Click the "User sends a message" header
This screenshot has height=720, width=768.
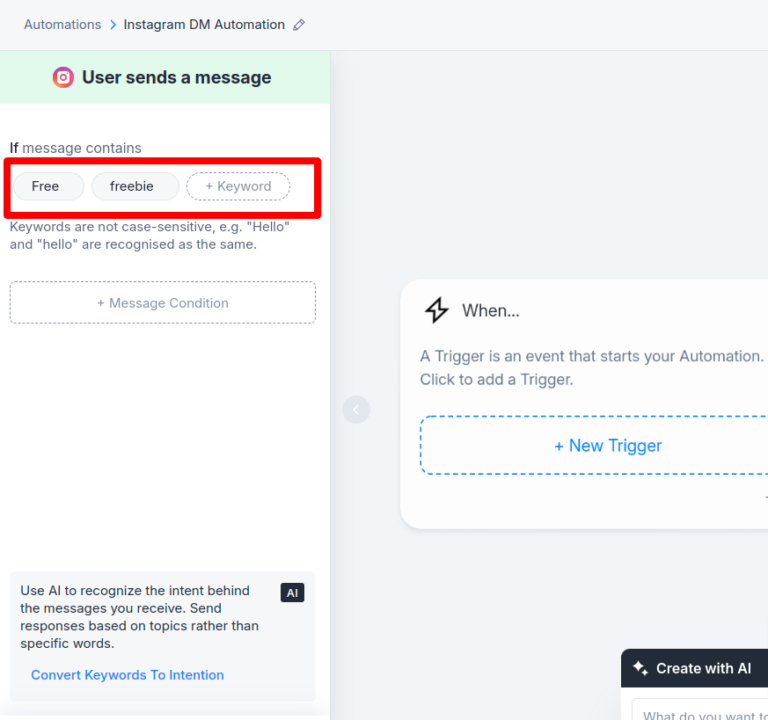click(x=176, y=77)
